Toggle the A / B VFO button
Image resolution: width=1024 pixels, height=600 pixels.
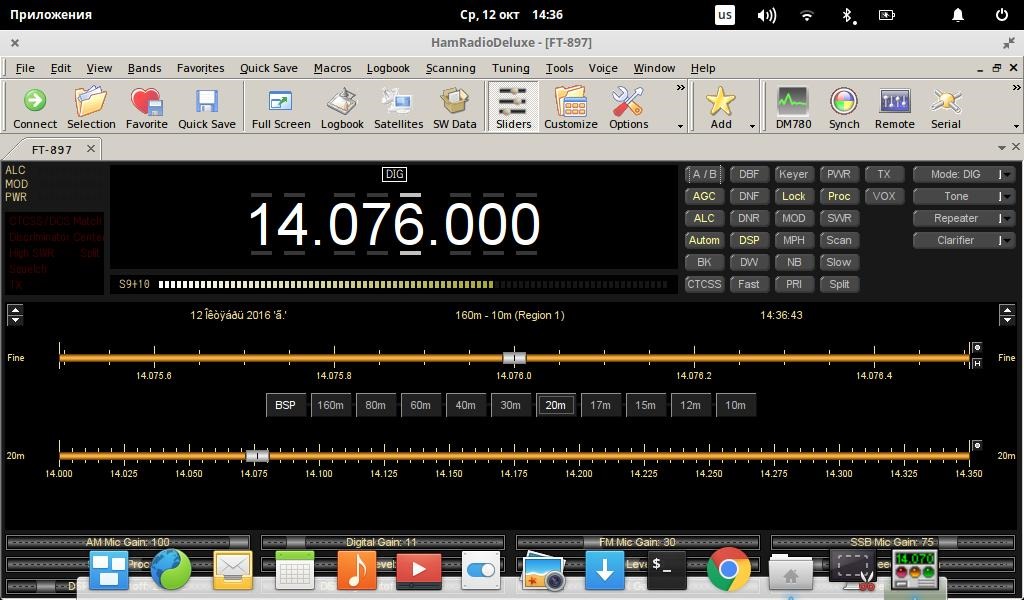click(704, 174)
